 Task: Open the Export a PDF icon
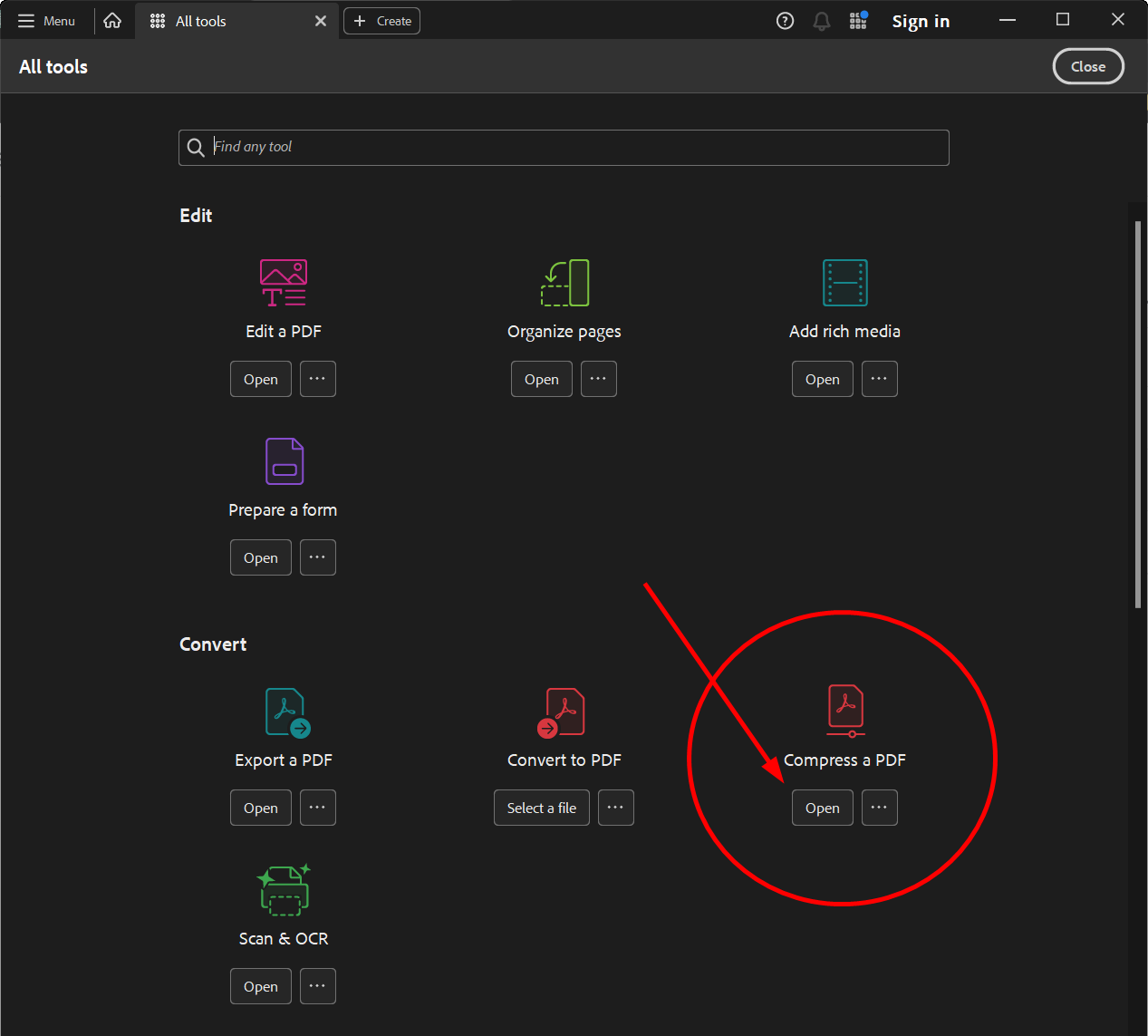tap(284, 711)
